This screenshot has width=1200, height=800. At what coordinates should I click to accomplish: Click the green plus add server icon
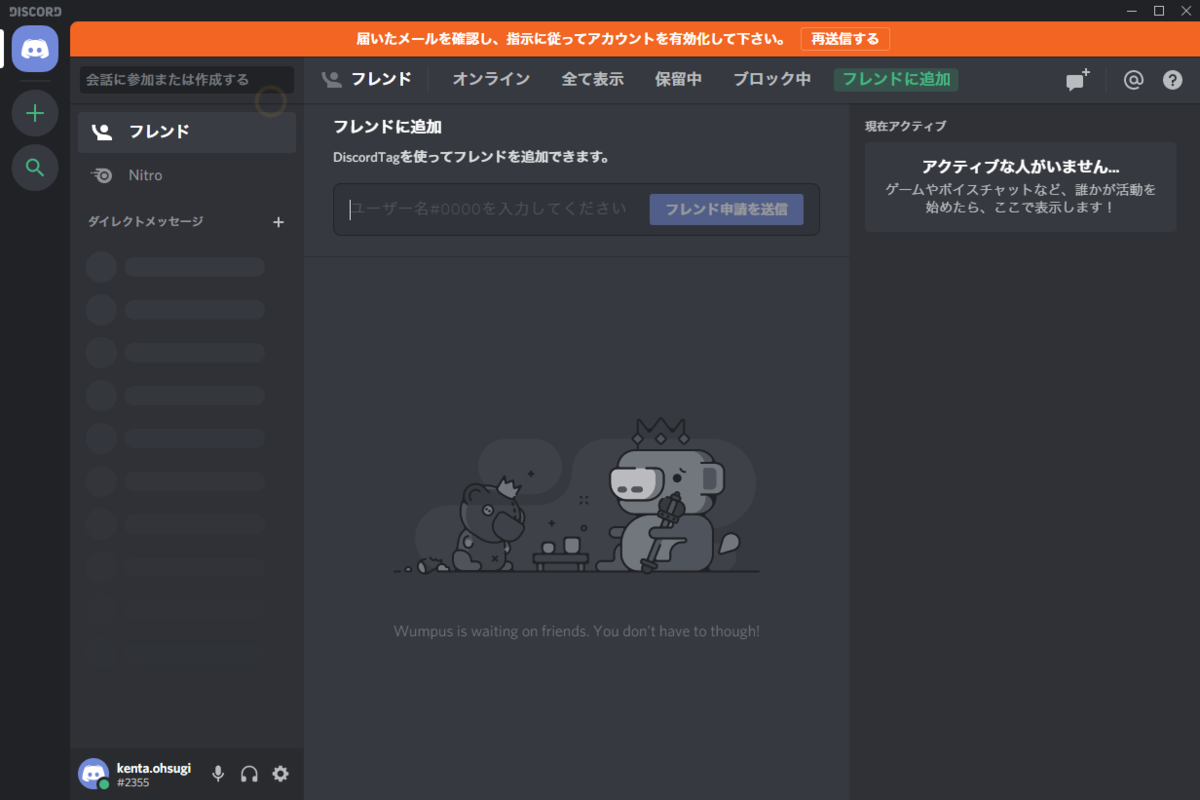35,113
